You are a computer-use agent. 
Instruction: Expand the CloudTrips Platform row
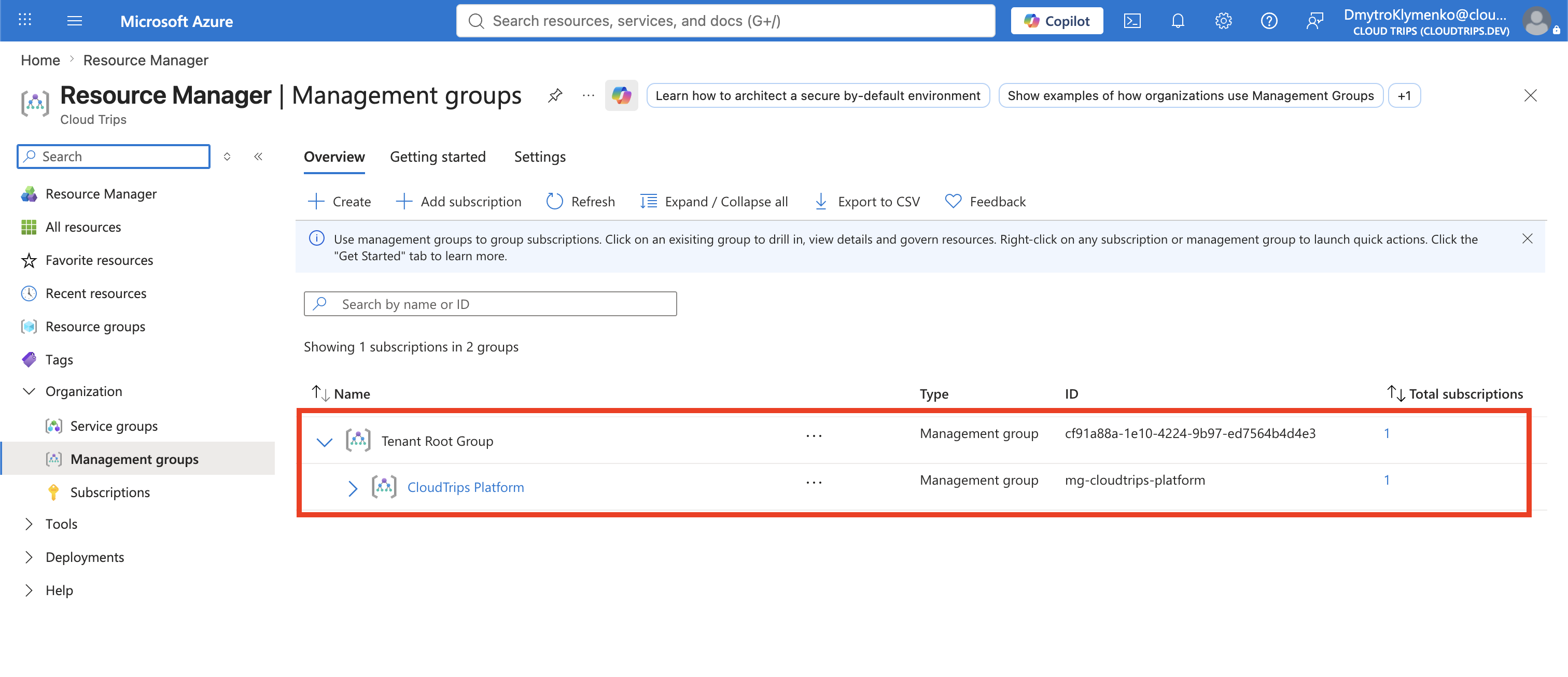(353, 488)
